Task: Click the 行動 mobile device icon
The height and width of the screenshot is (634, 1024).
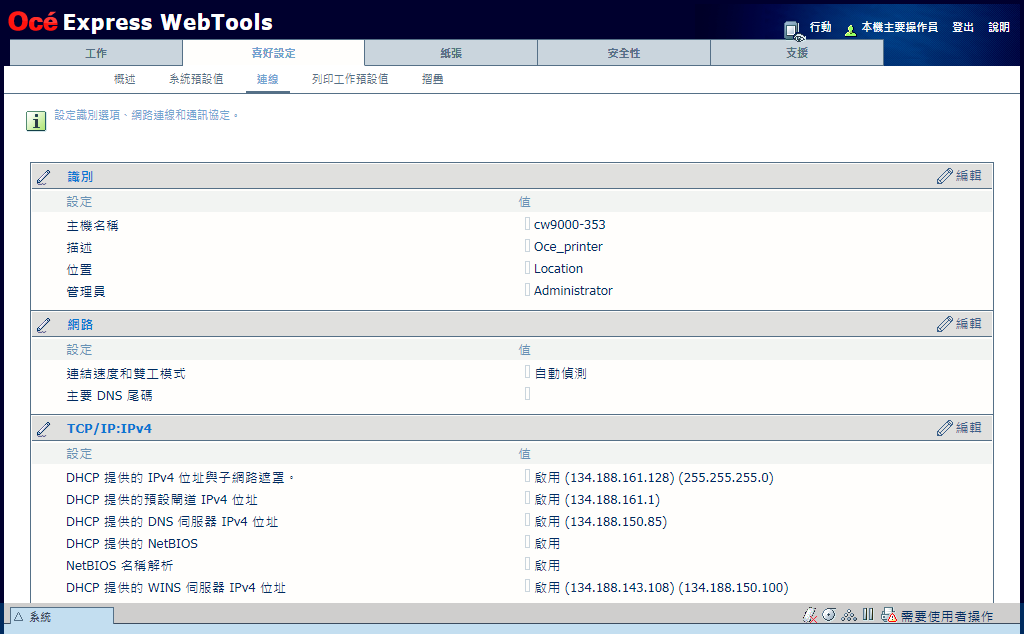Action: point(793,31)
